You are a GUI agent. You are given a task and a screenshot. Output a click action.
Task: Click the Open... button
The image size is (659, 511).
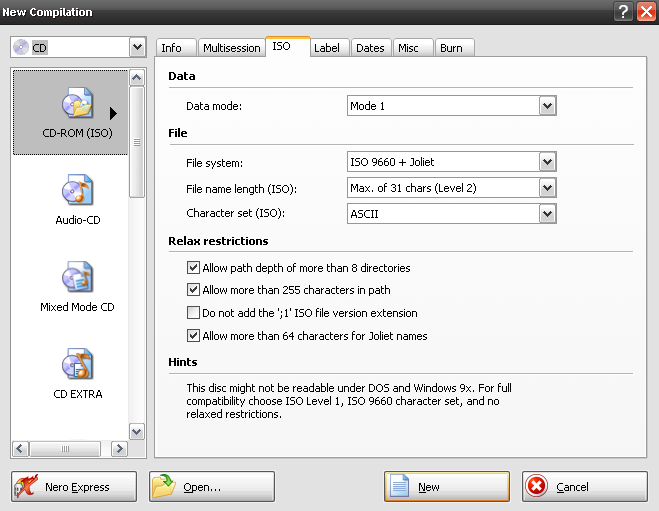[212, 487]
